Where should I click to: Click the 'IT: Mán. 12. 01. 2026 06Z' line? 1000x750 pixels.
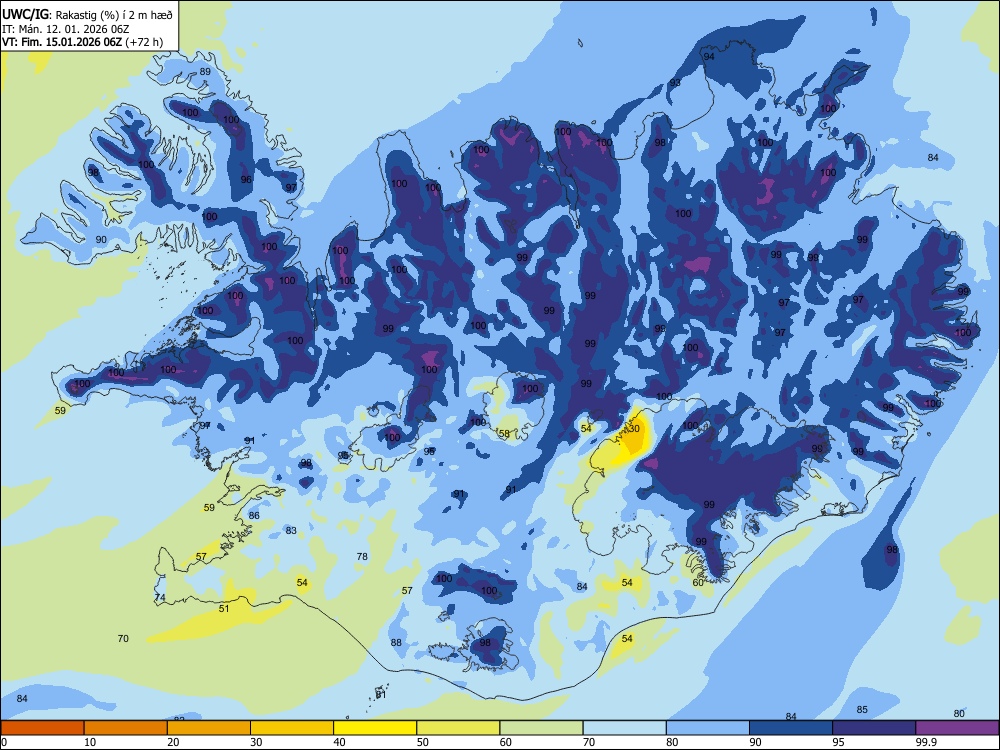pyautogui.click(x=66, y=29)
